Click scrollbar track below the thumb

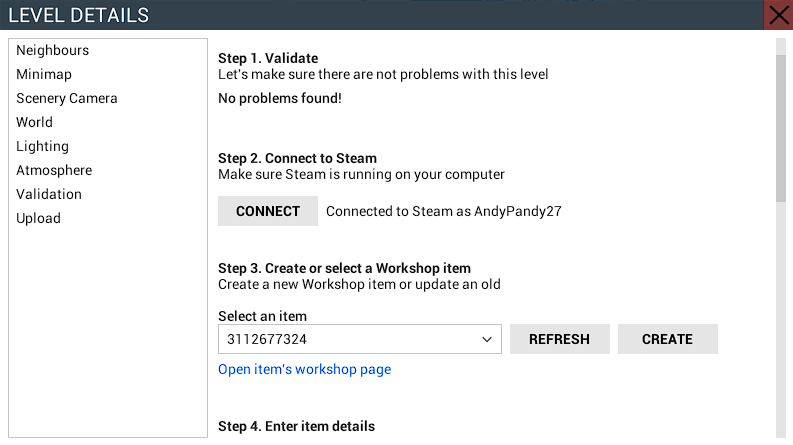[x=781, y=320]
